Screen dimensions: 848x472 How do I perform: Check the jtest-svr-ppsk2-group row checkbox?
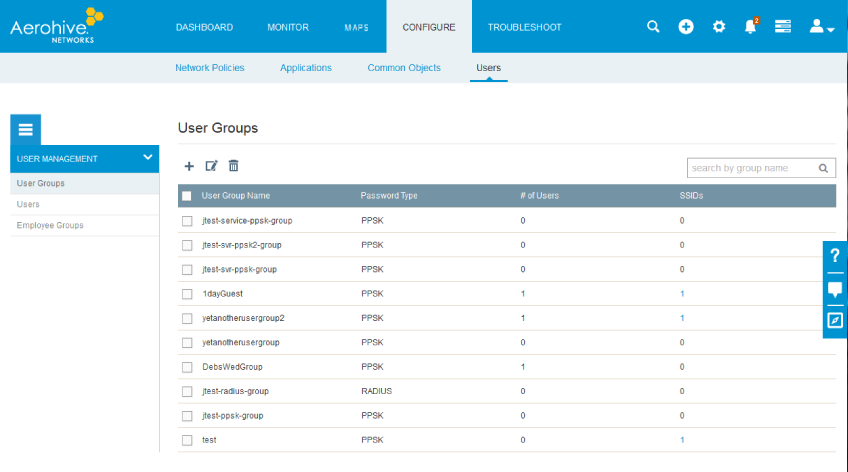[187, 245]
